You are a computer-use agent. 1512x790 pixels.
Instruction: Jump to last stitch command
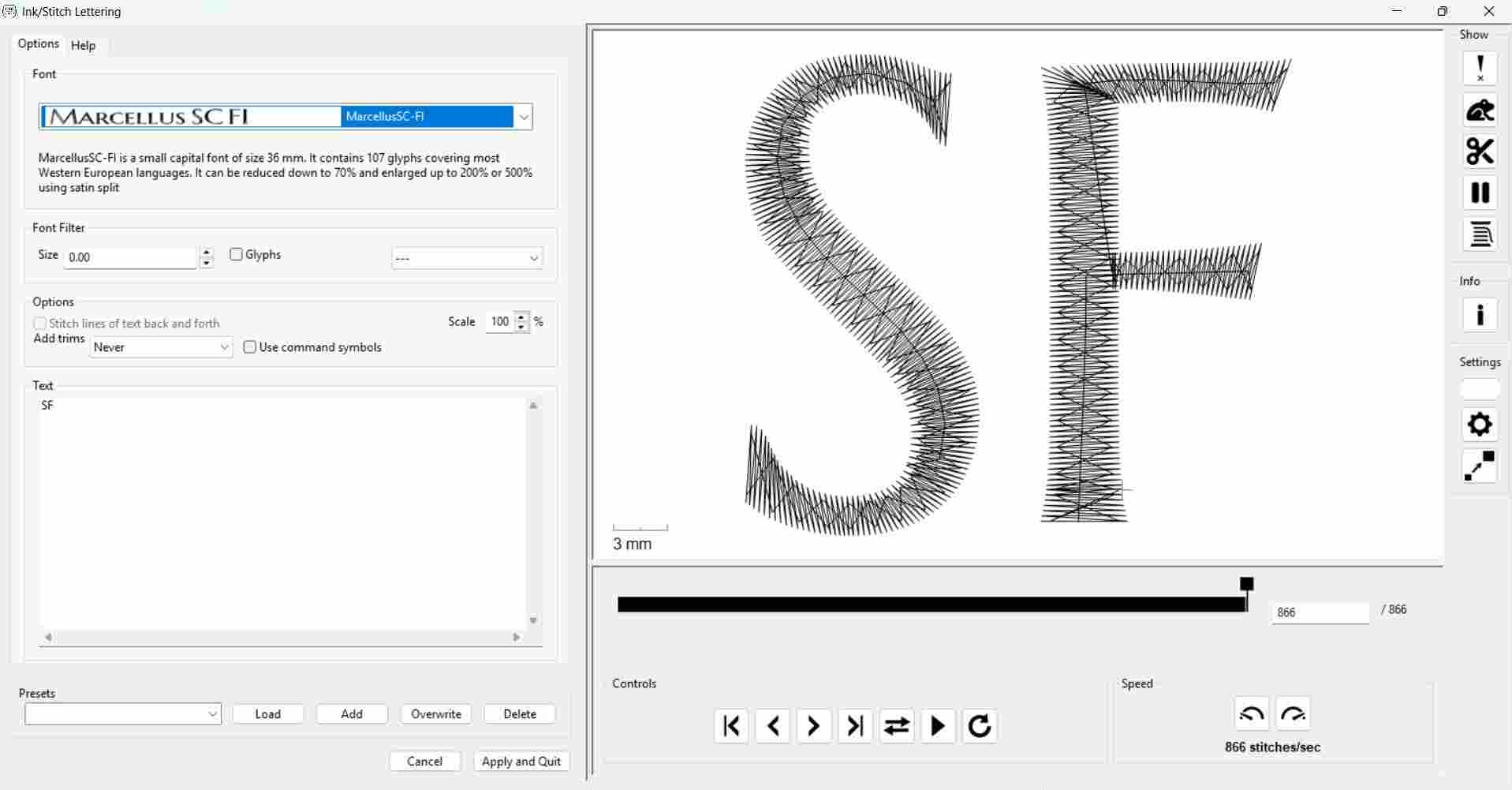coord(855,725)
